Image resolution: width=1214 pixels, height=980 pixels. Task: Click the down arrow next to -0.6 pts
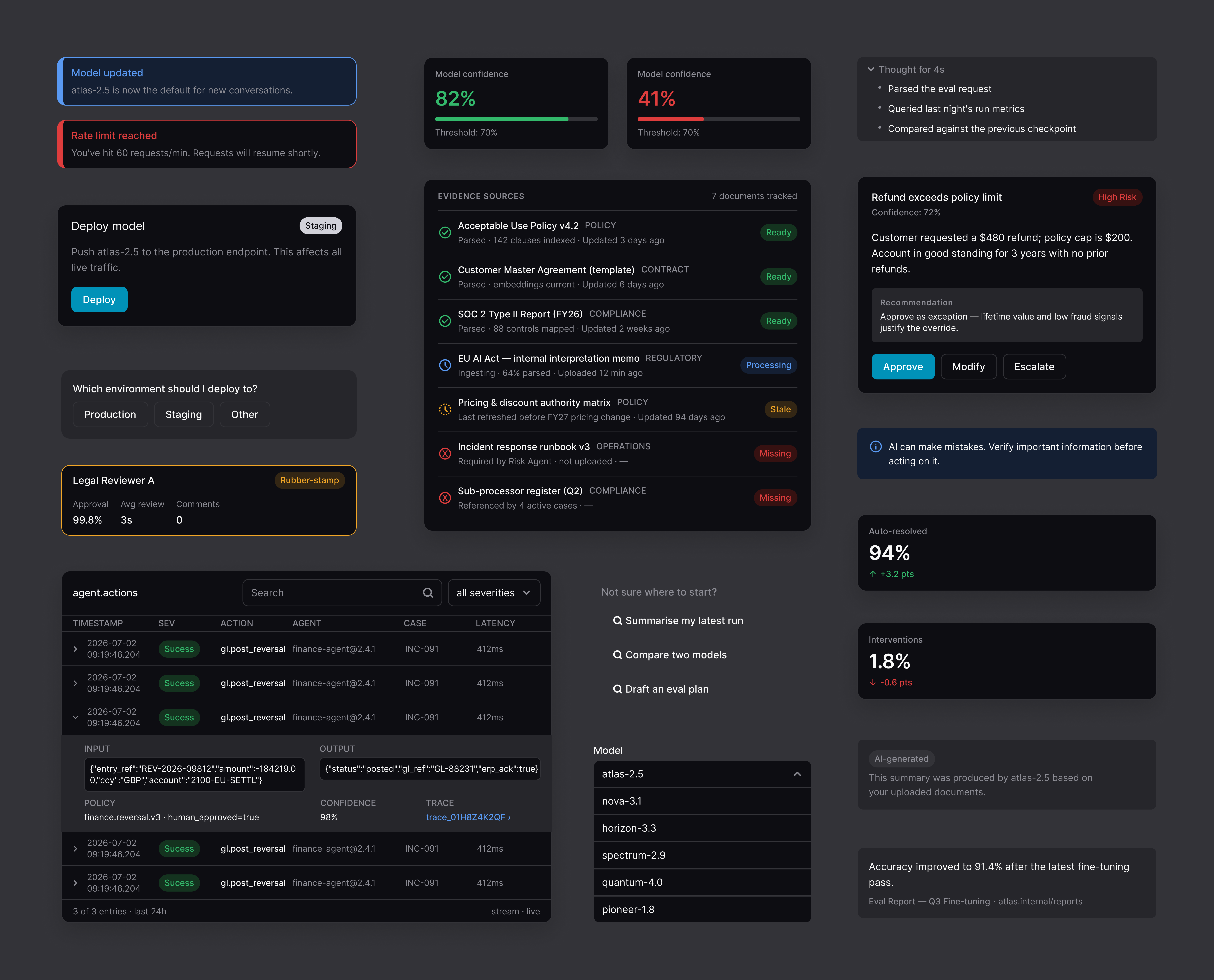(x=873, y=683)
